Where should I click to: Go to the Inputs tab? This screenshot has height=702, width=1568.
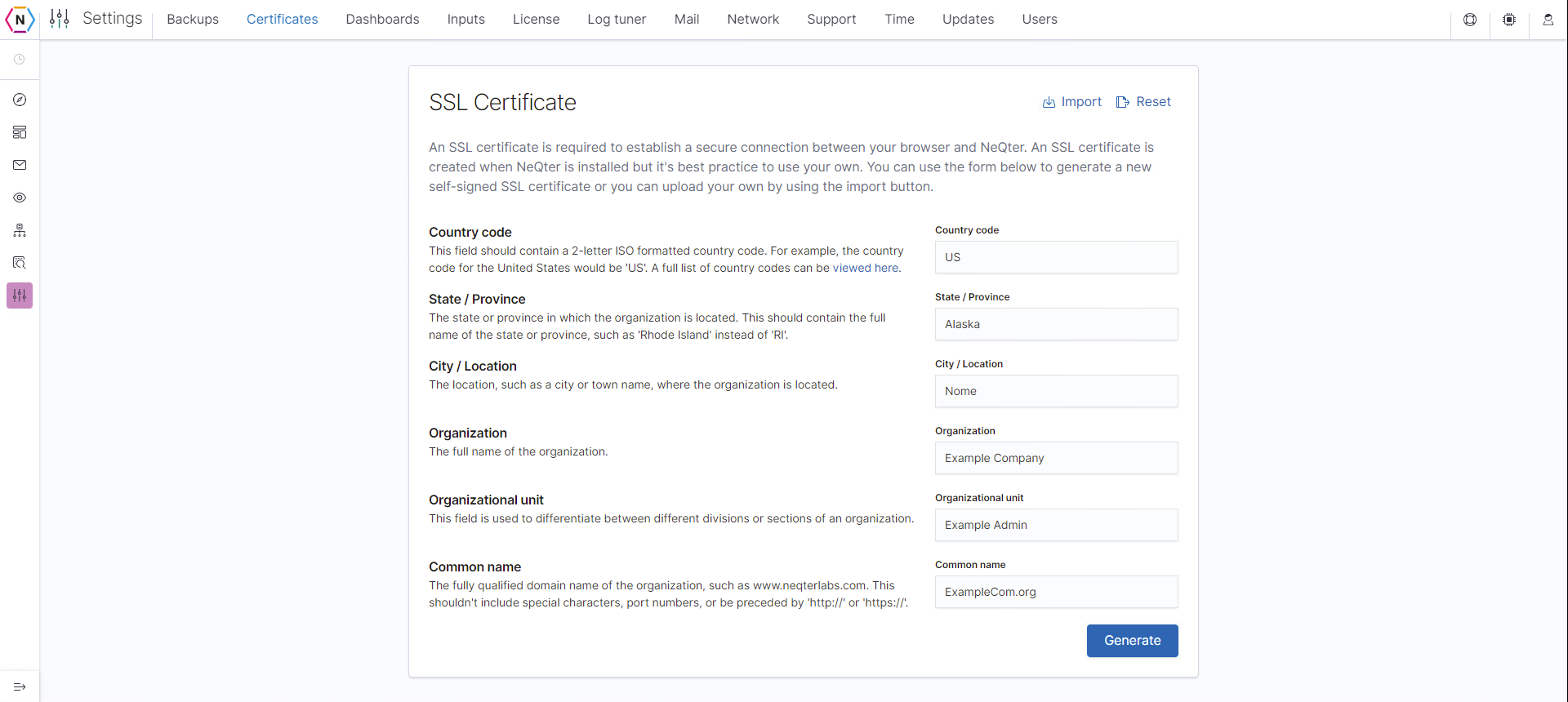[x=466, y=20]
